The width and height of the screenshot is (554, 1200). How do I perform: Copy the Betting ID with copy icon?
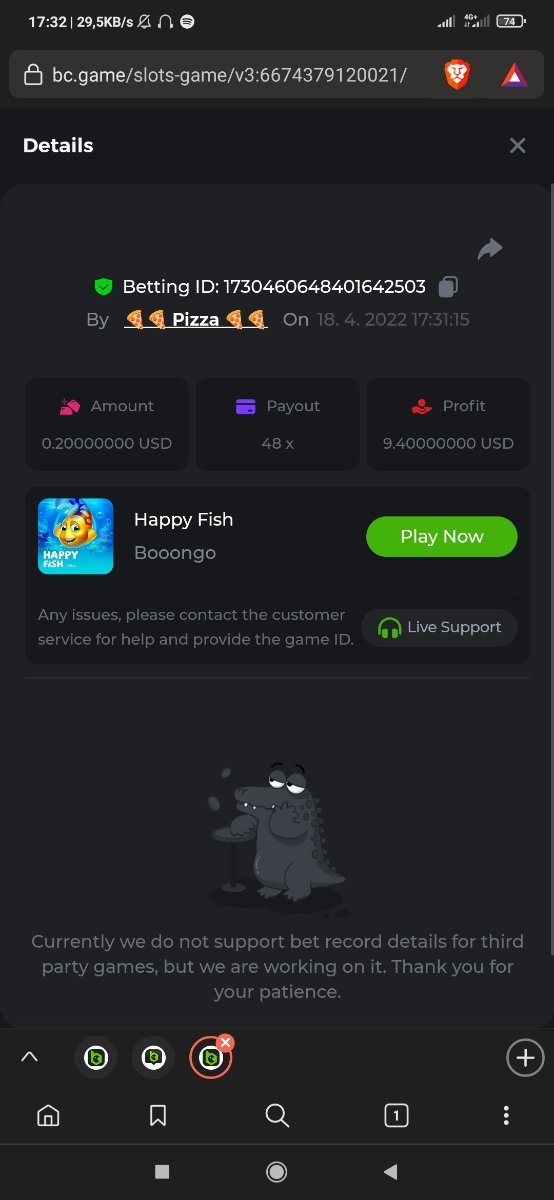pyautogui.click(x=449, y=287)
